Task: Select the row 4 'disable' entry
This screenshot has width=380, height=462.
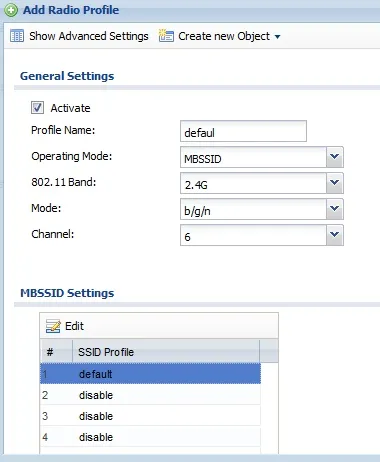Action: pos(150,437)
